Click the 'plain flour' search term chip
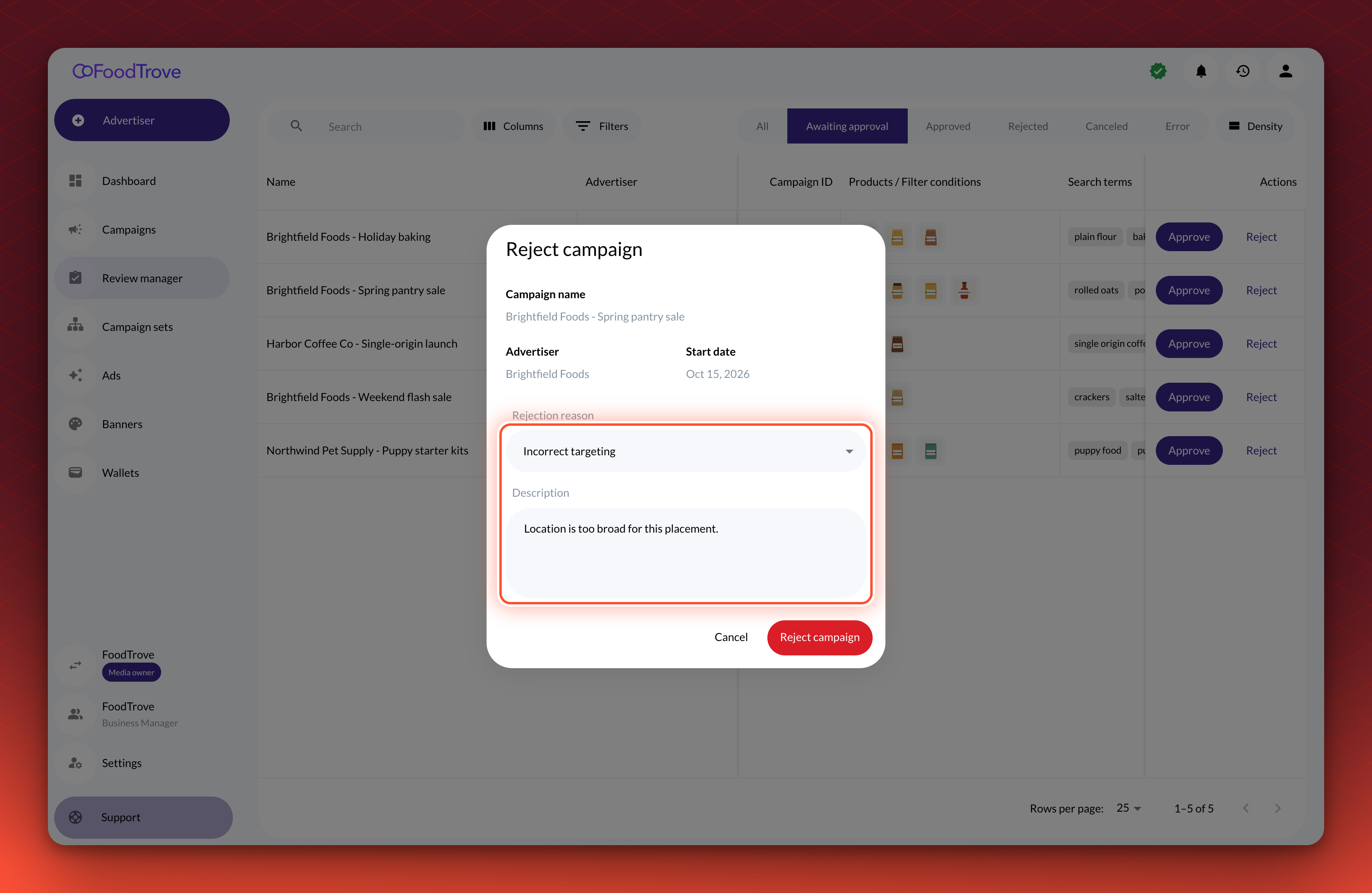Screen dimensions: 1372x893 (1095, 237)
